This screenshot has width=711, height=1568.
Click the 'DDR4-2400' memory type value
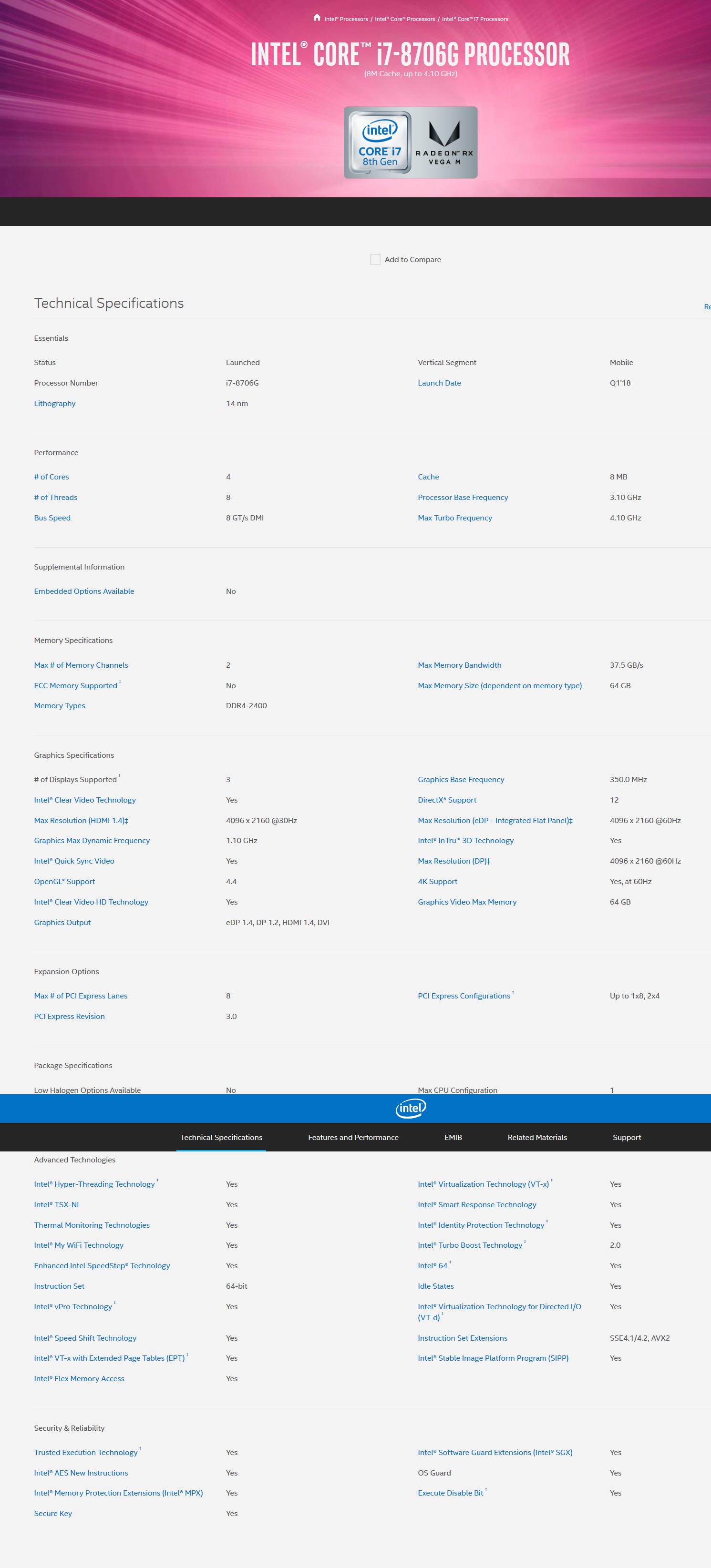247,705
